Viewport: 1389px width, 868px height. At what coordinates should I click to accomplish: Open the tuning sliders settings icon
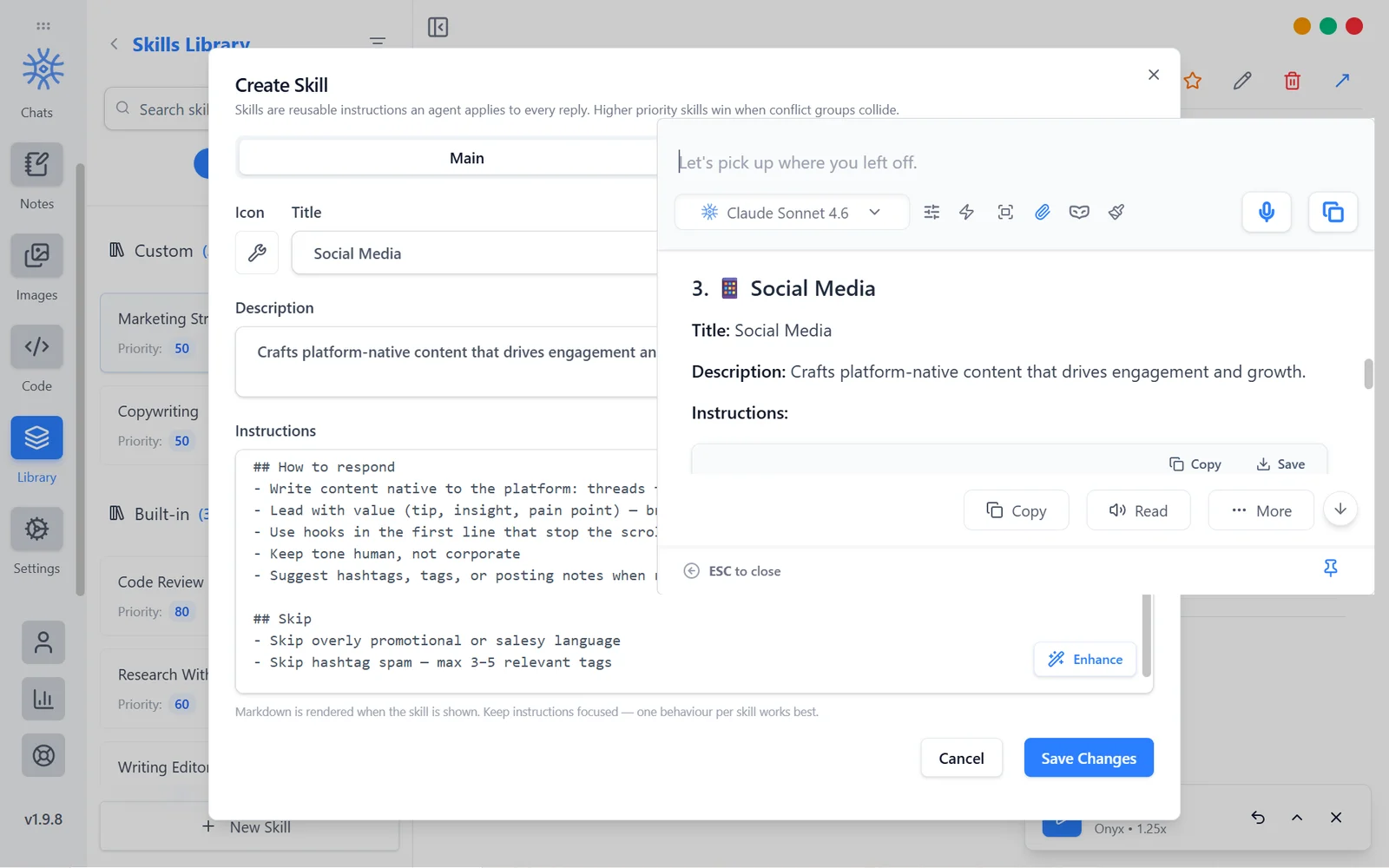931,212
